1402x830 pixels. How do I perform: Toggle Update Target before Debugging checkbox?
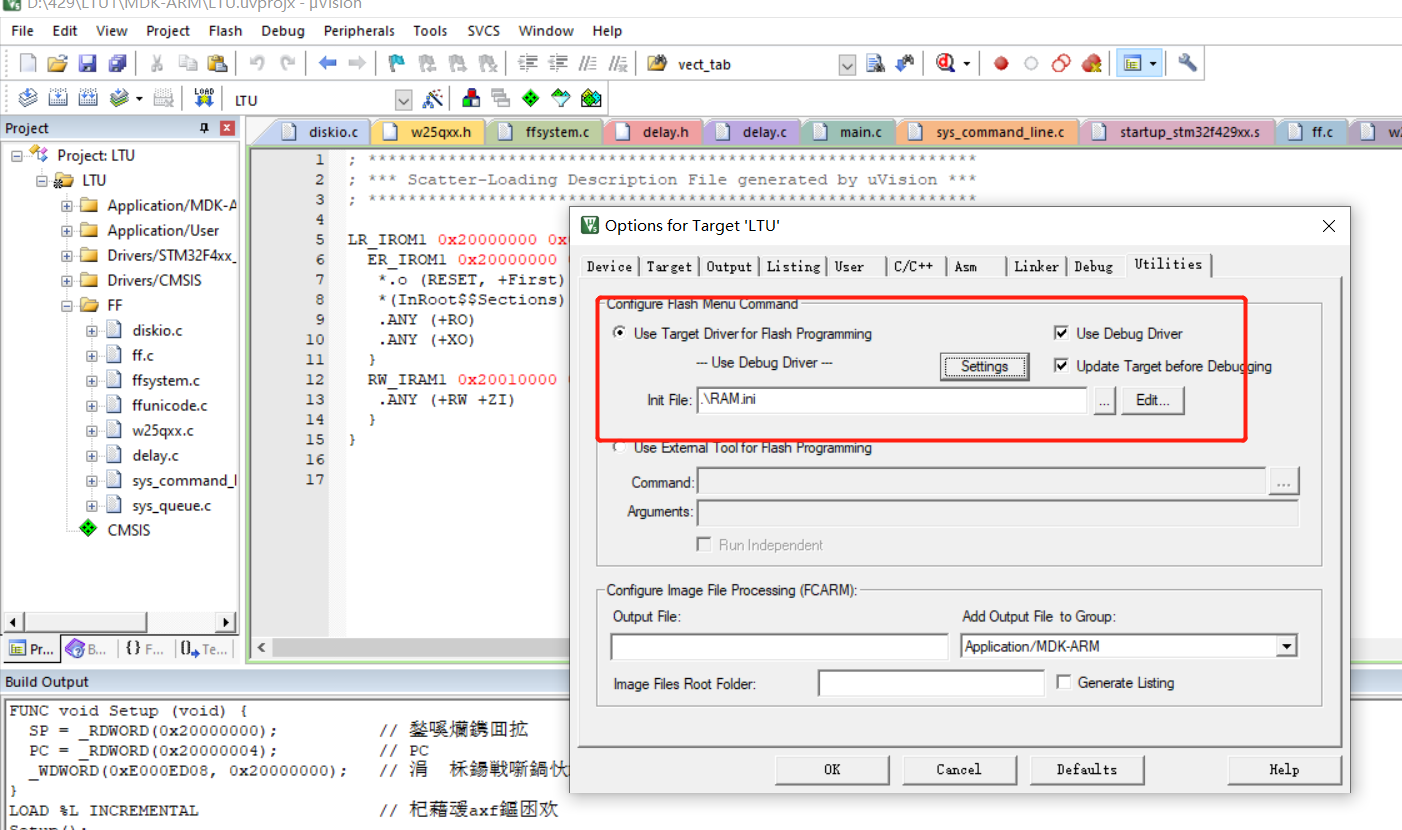[1060, 366]
